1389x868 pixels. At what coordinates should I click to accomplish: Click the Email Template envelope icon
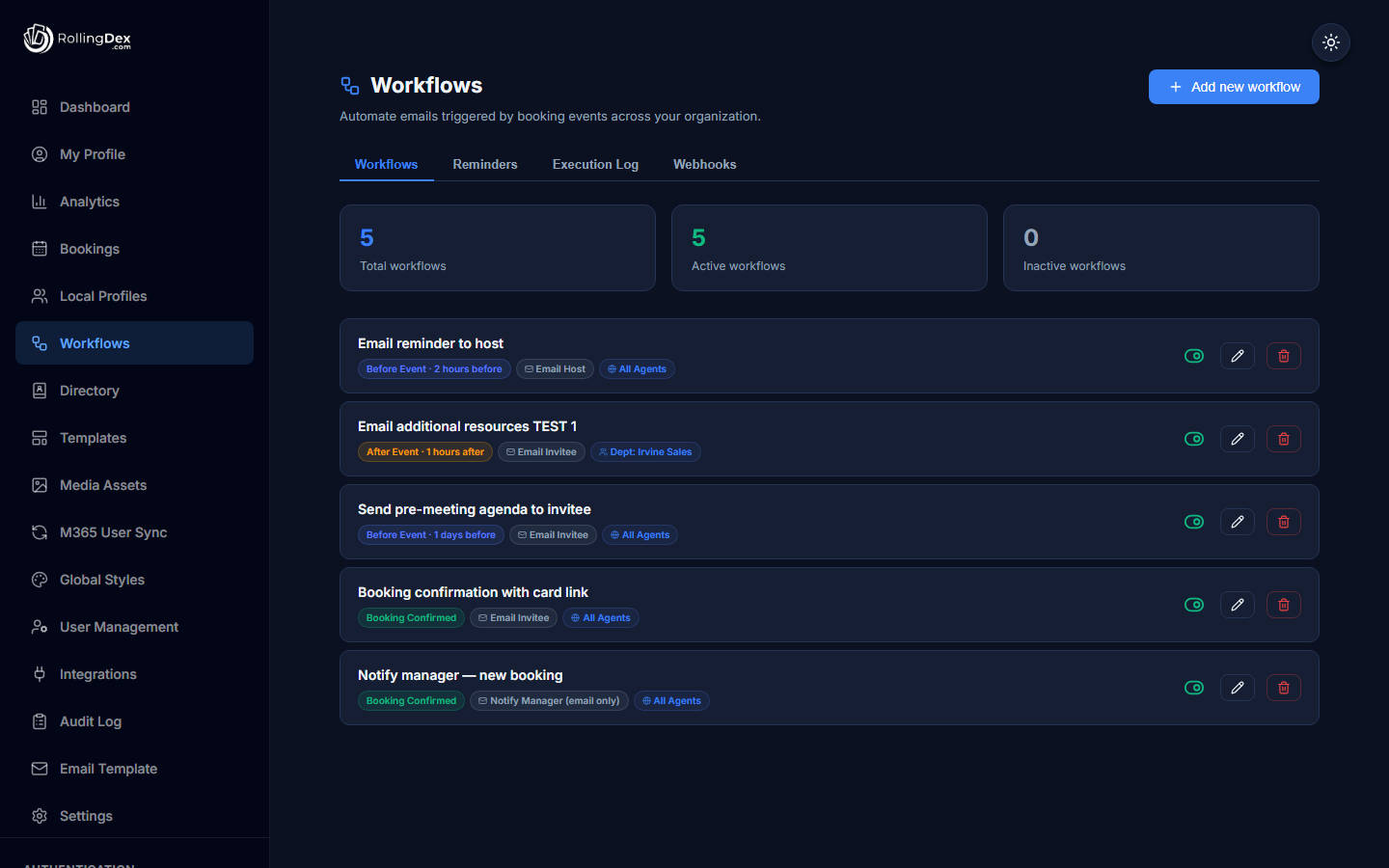pyautogui.click(x=40, y=769)
